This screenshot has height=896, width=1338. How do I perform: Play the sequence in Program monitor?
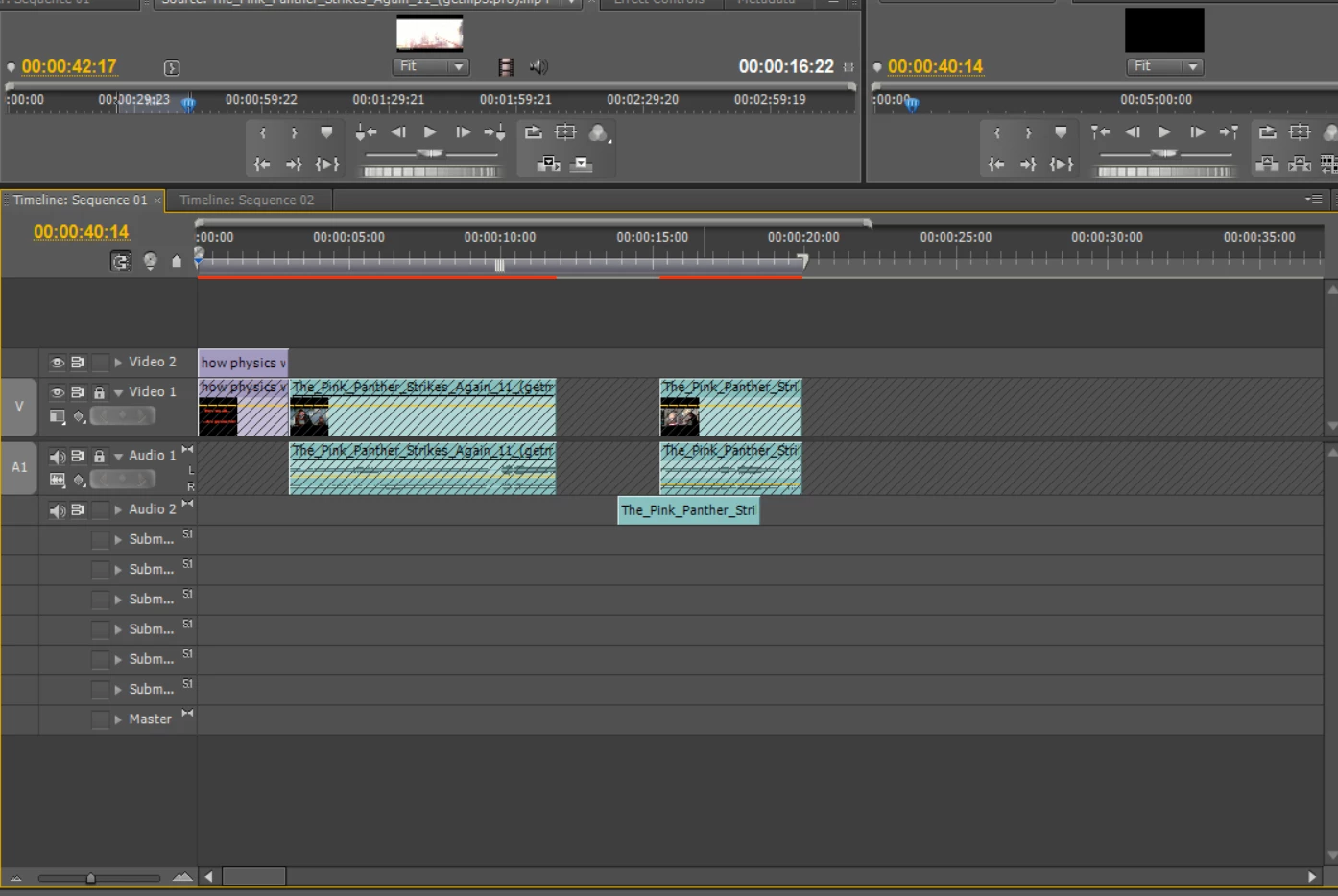click(x=1164, y=132)
